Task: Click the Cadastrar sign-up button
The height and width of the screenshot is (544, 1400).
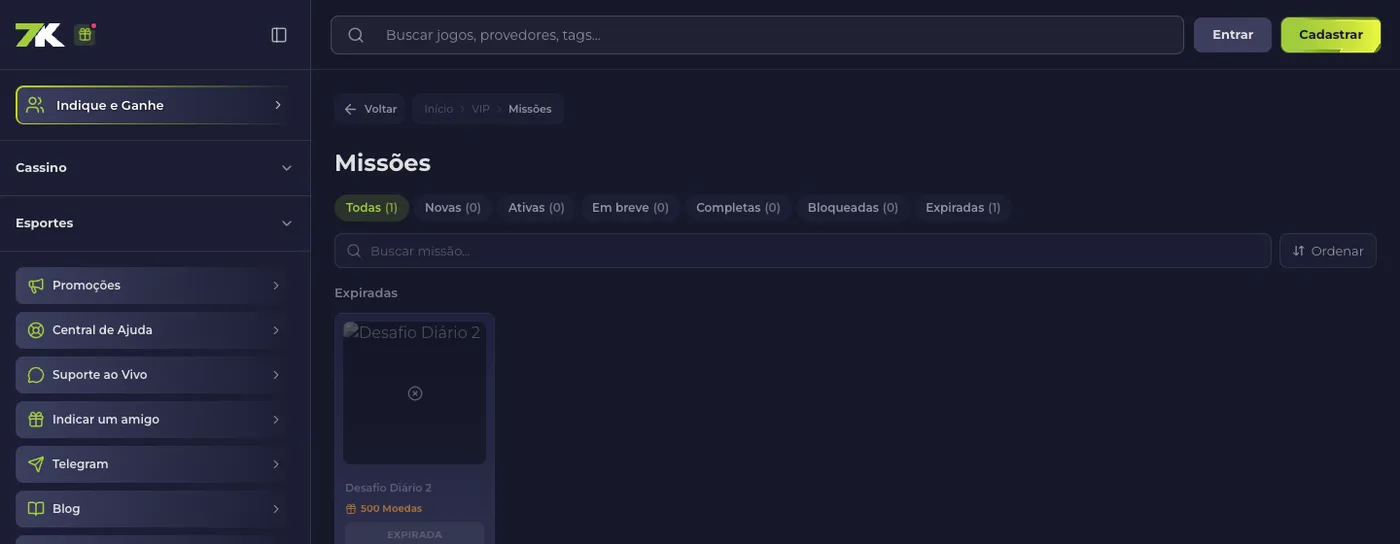Action: [x=1331, y=35]
